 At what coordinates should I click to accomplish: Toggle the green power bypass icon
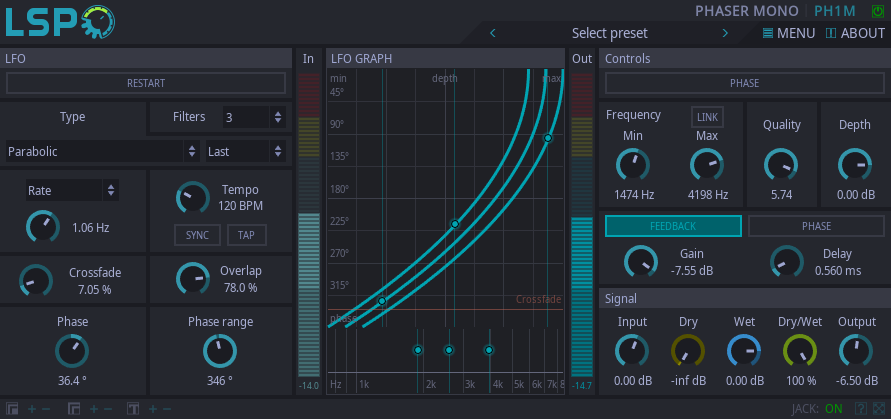point(878,11)
